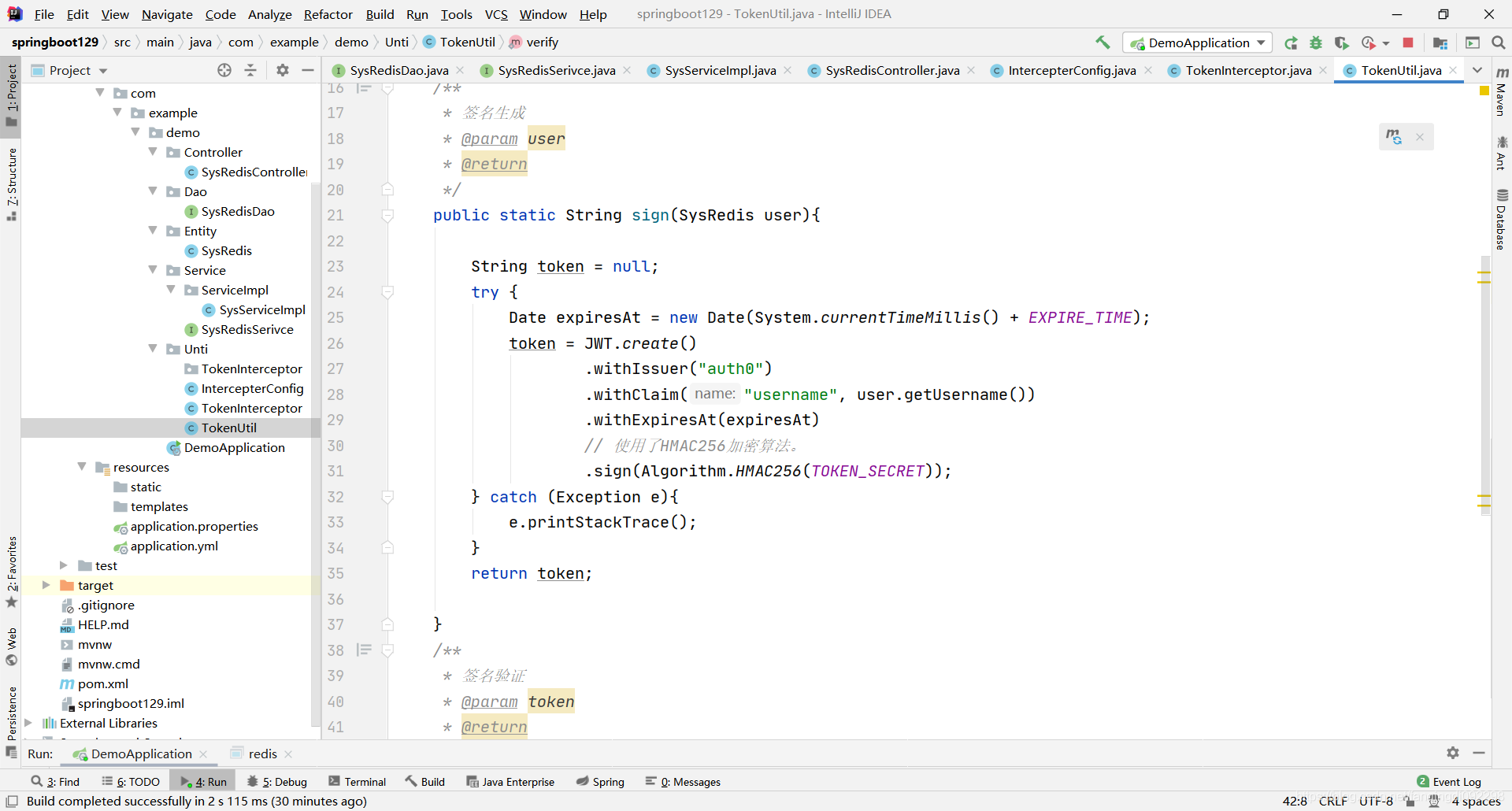Fold the Javadoc comment at line 38
Screen dimensions: 1512x811
pos(387,650)
